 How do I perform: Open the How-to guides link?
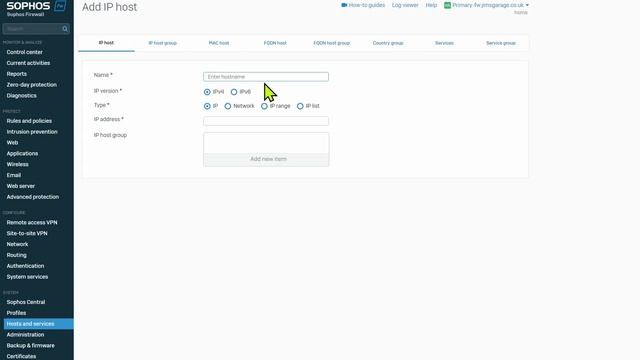367,5
